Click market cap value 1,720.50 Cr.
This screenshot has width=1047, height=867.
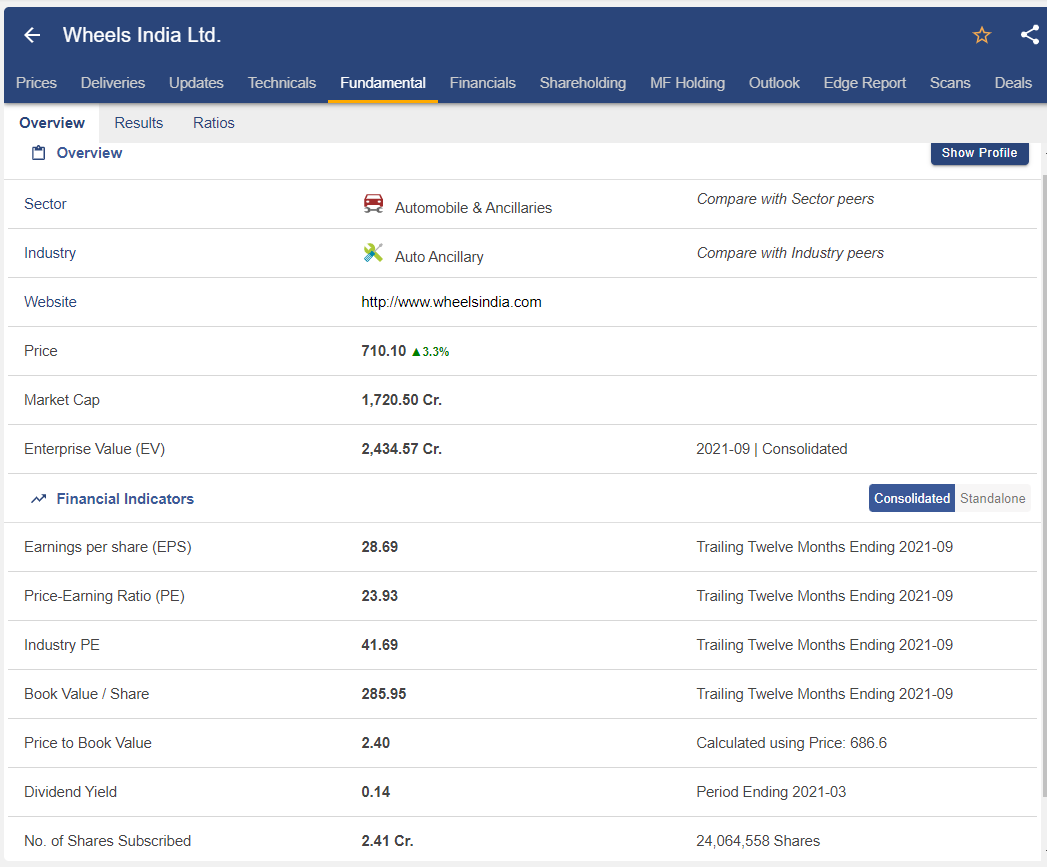401,400
